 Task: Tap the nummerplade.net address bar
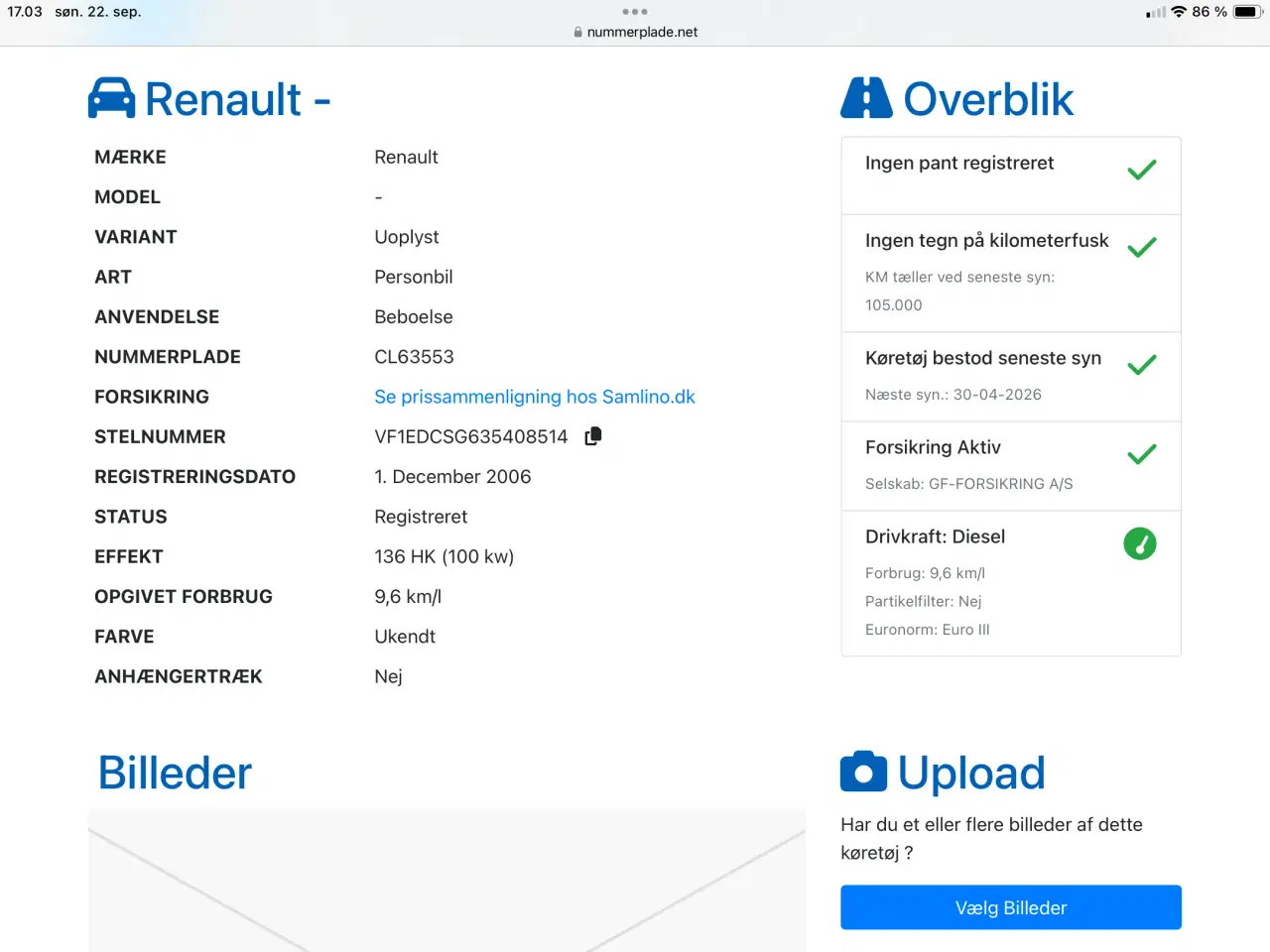click(x=635, y=32)
